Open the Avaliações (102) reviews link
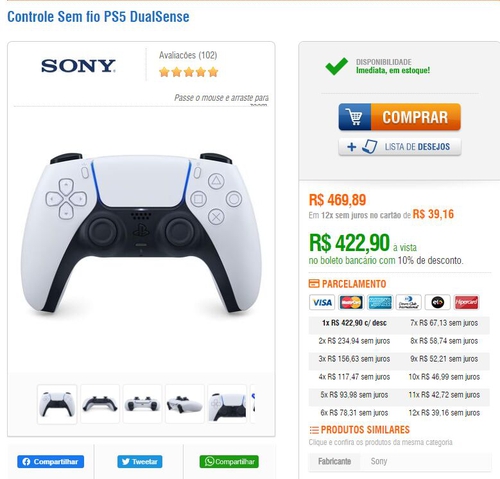Image resolution: width=500 pixels, height=479 pixels. click(188, 55)
